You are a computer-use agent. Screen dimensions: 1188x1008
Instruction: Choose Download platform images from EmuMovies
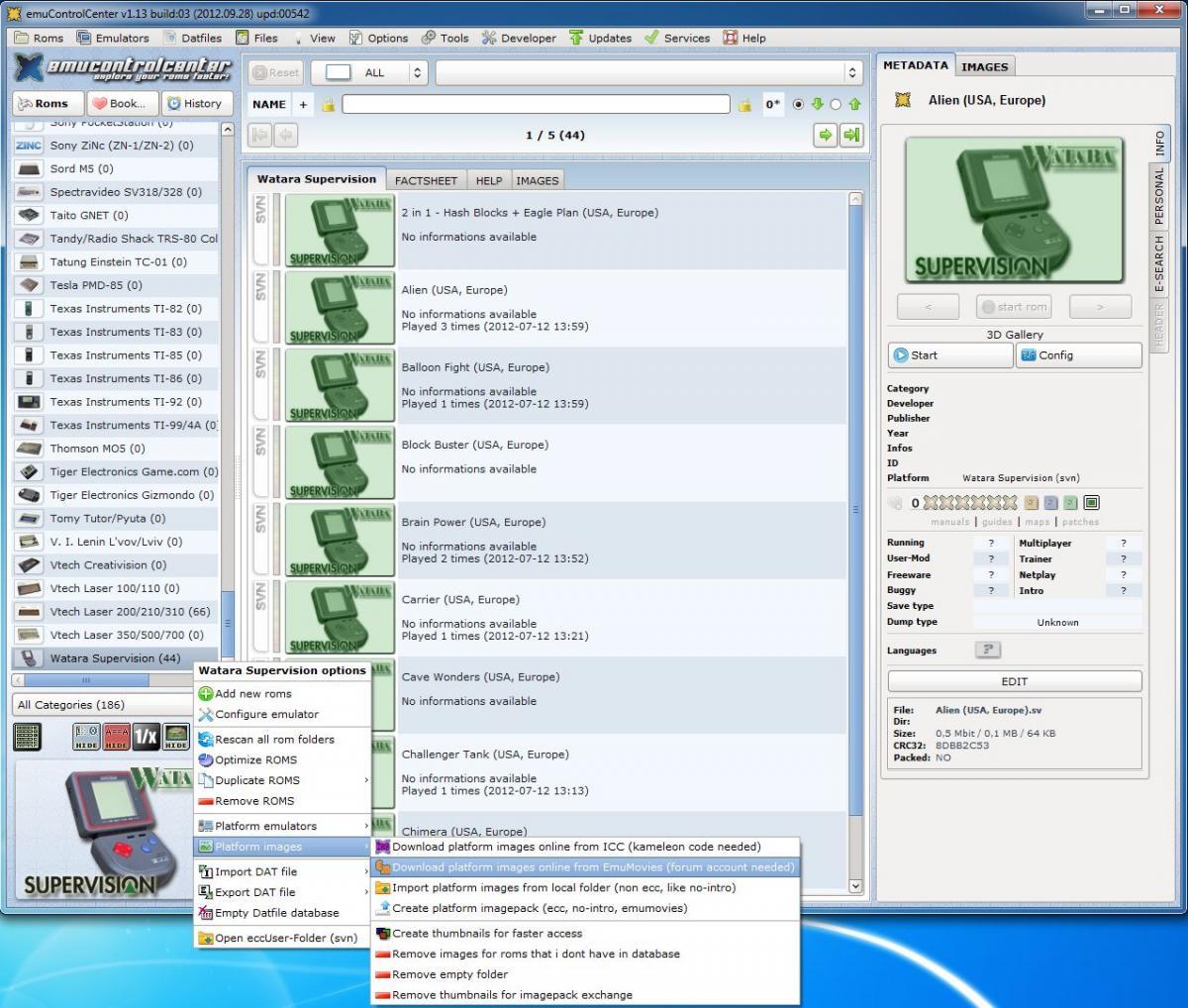click(x=592, y=867)
